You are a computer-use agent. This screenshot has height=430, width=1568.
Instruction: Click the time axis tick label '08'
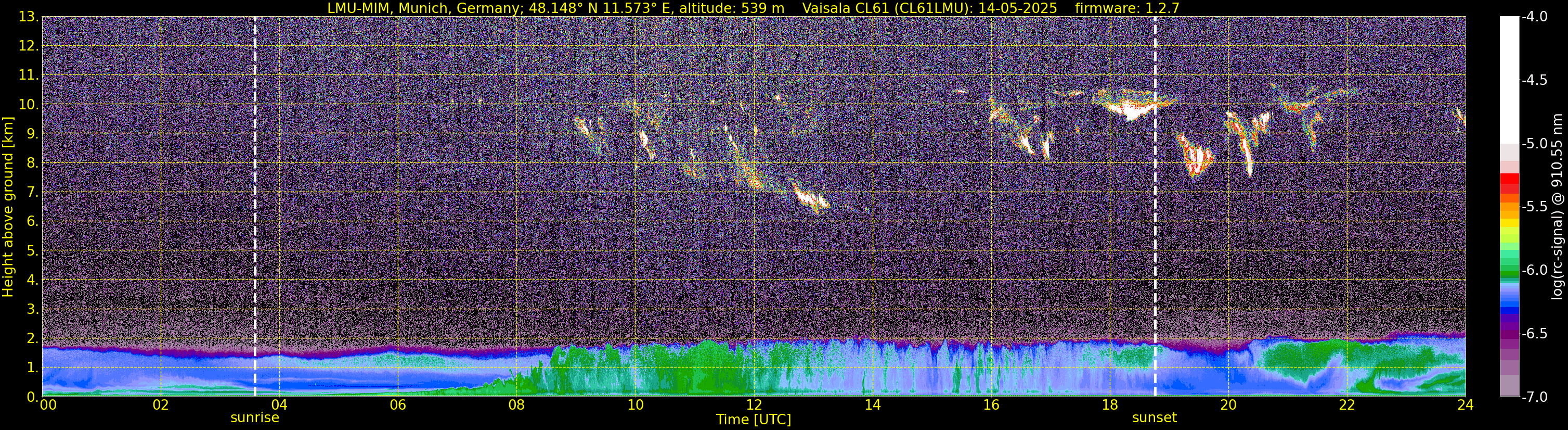[516, 405]
